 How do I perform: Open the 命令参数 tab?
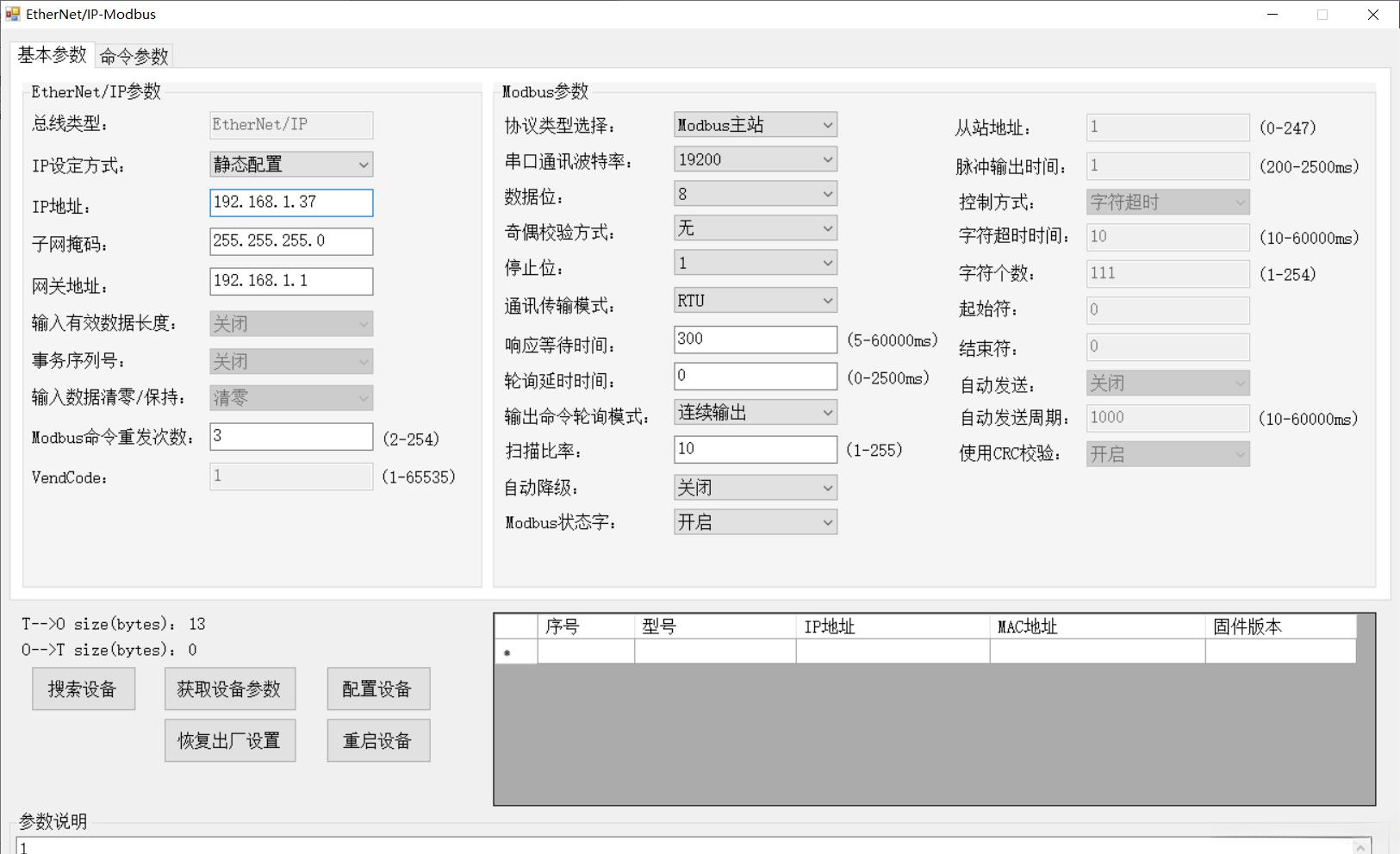coord(134,57)
